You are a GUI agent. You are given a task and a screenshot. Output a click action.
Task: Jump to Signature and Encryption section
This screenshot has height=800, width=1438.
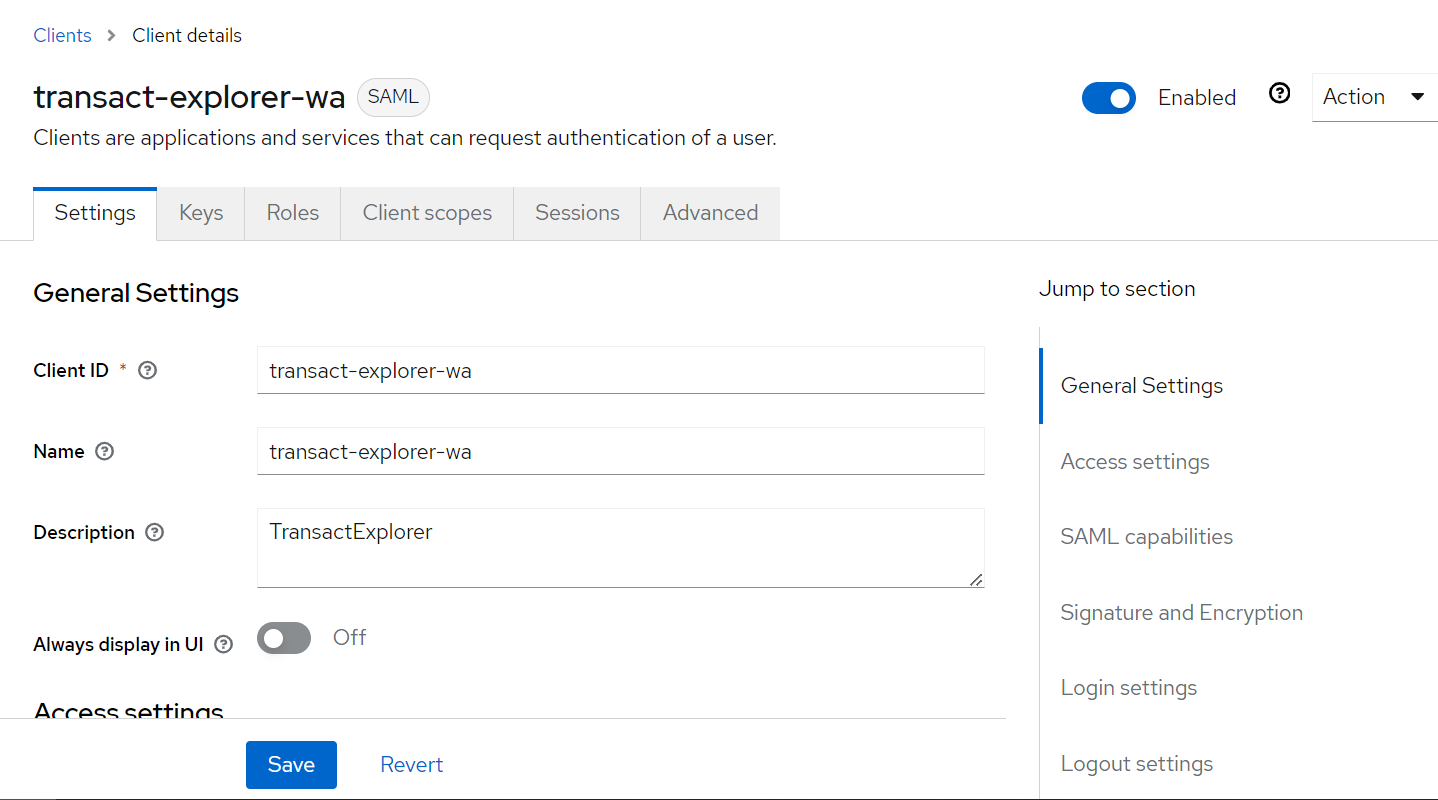pos(1181,613)
